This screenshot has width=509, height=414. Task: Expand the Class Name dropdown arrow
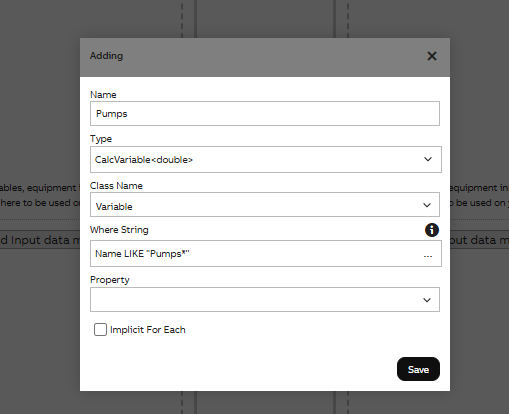[x=427, y=205]
